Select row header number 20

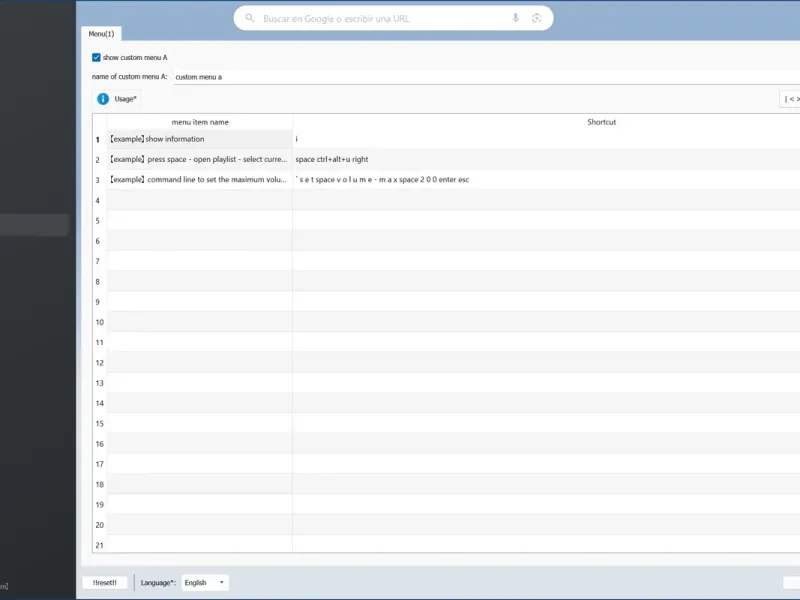point(100,525)
